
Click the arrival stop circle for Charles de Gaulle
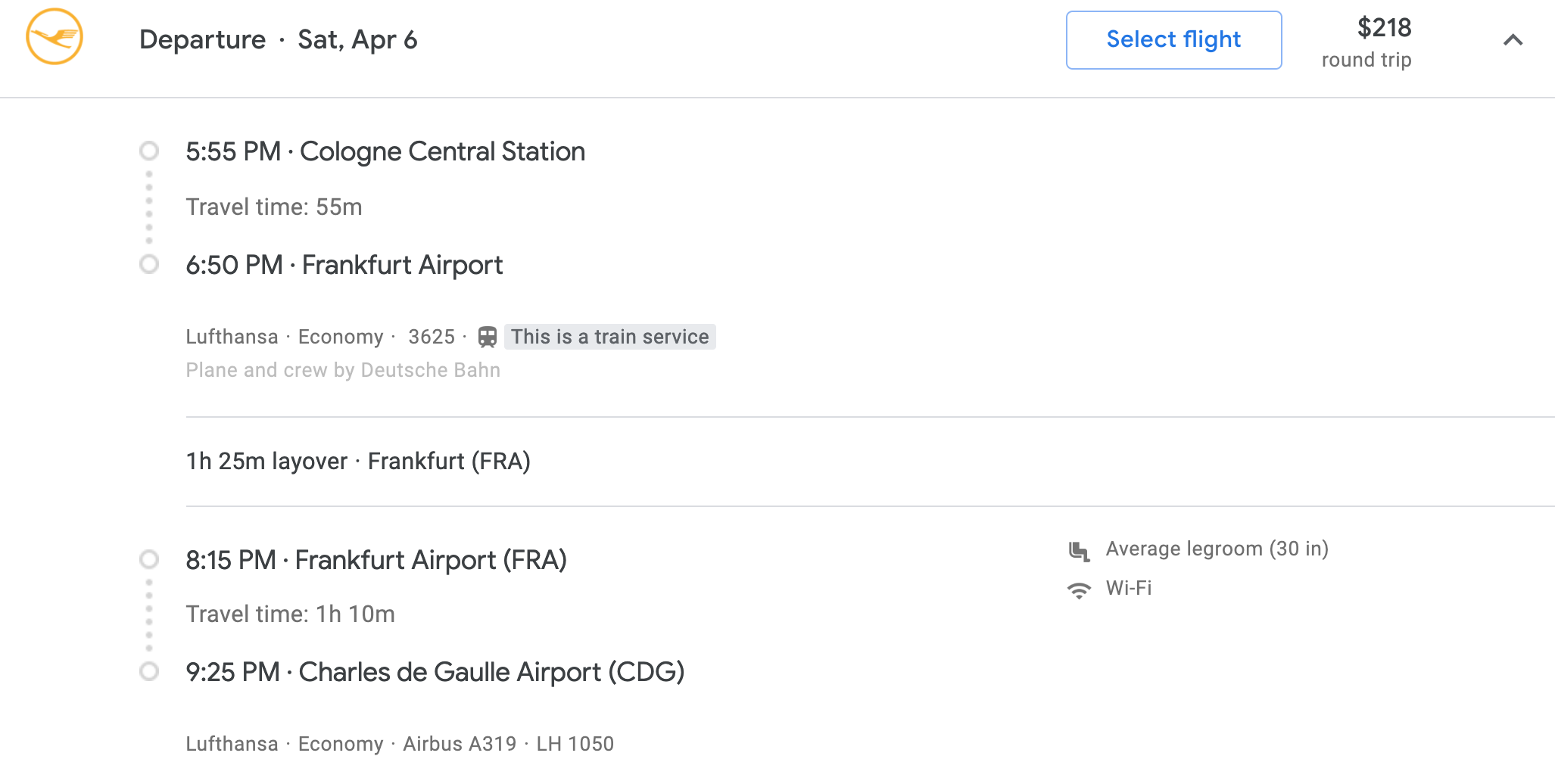pyautogui.click(x=149, y=672)
